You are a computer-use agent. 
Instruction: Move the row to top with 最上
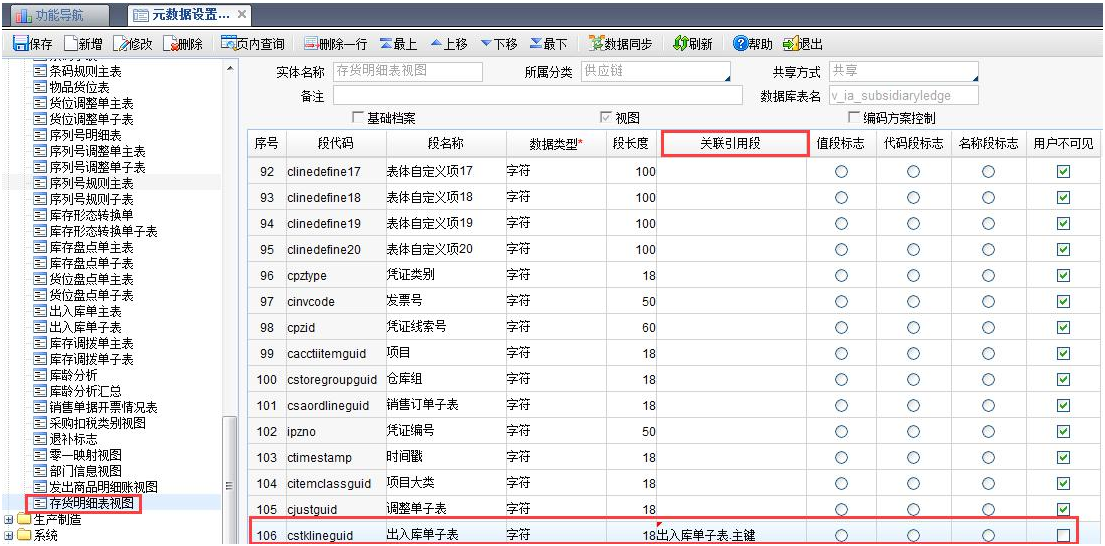tap(398, 44)
